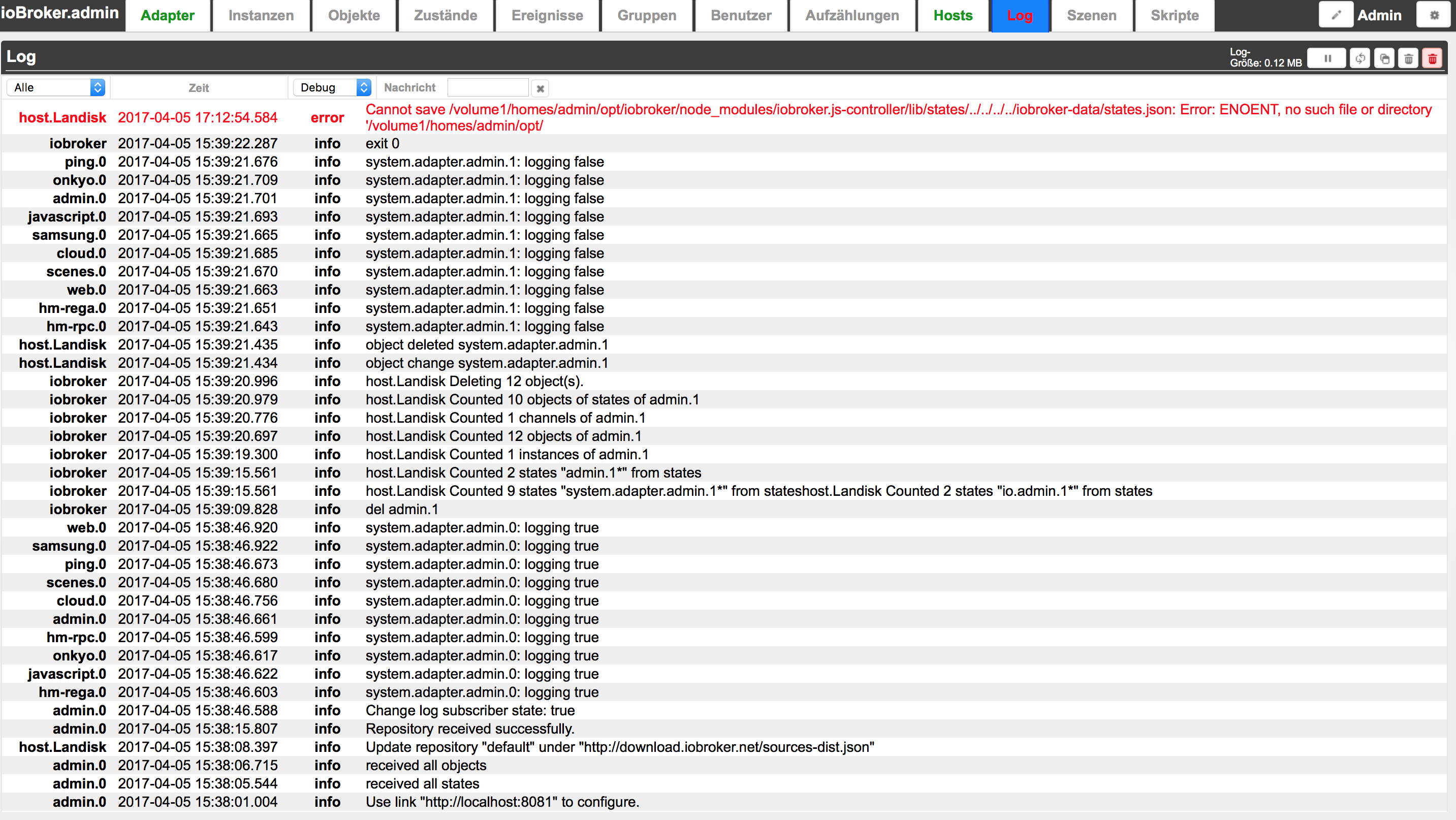Click the copy log icon
The height and width of the screenshot is (820, 1456).
click(1384, 58)
